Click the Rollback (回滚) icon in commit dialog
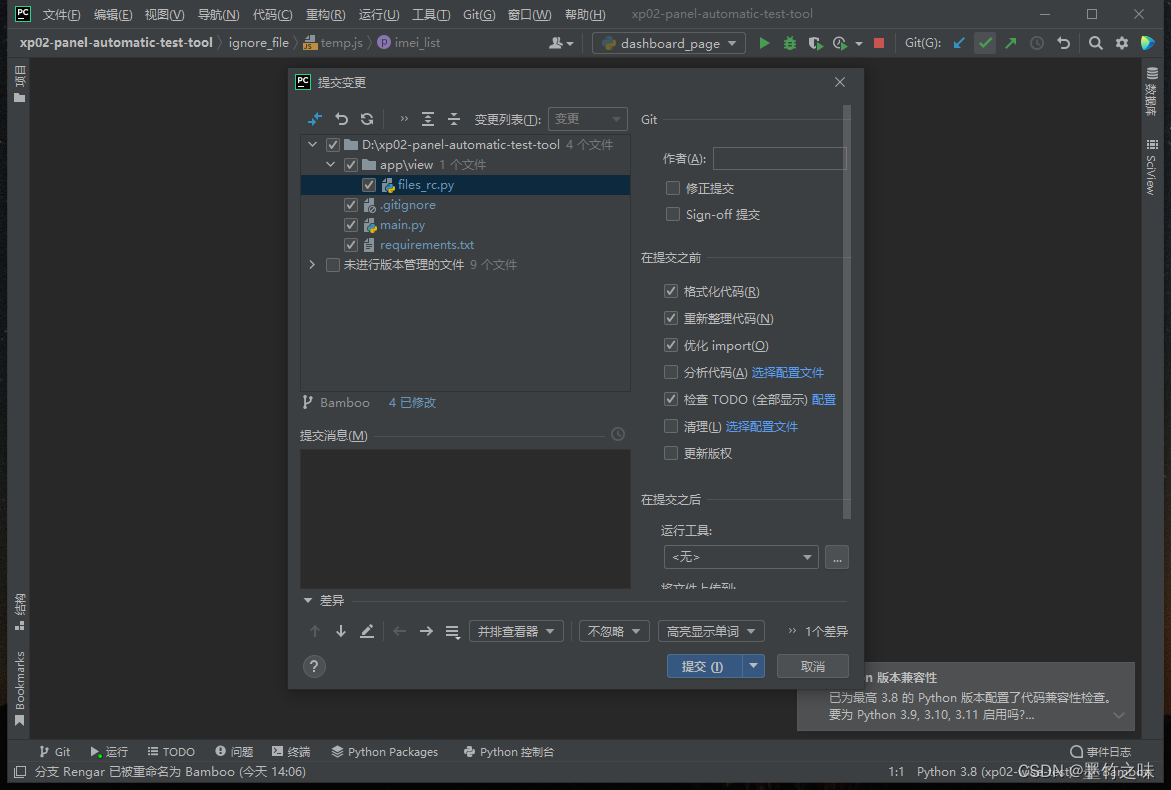 (340, 119)
